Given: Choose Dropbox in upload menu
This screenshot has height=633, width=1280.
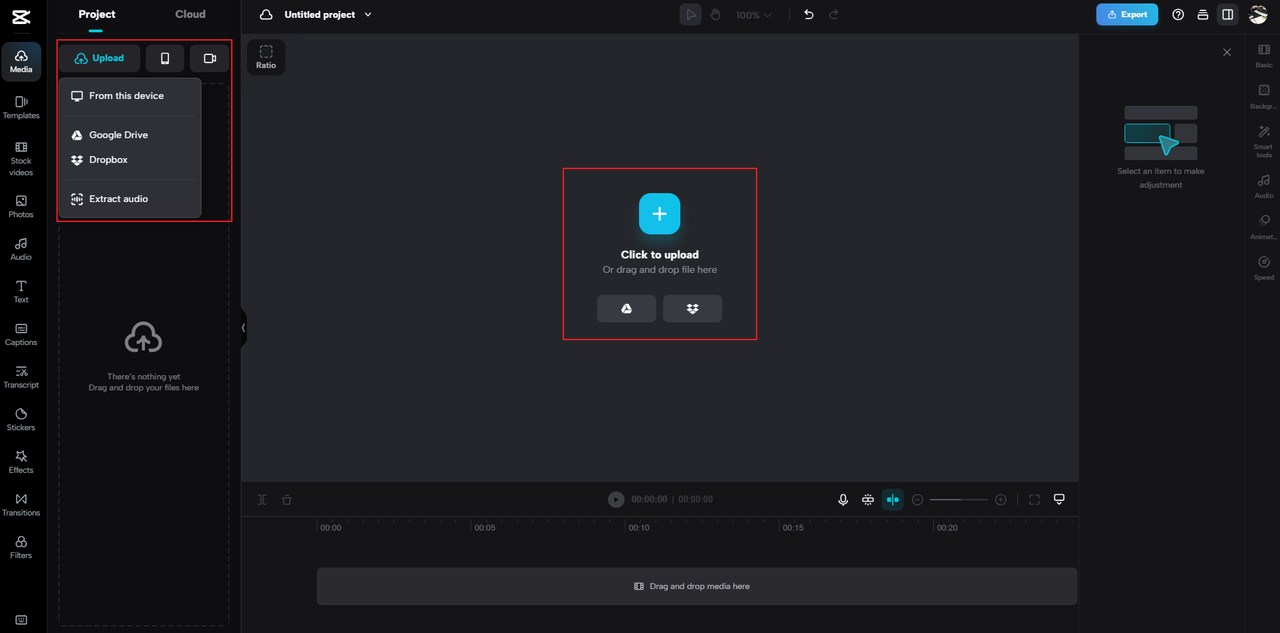Looking at the screenshot, I should 130,160.
